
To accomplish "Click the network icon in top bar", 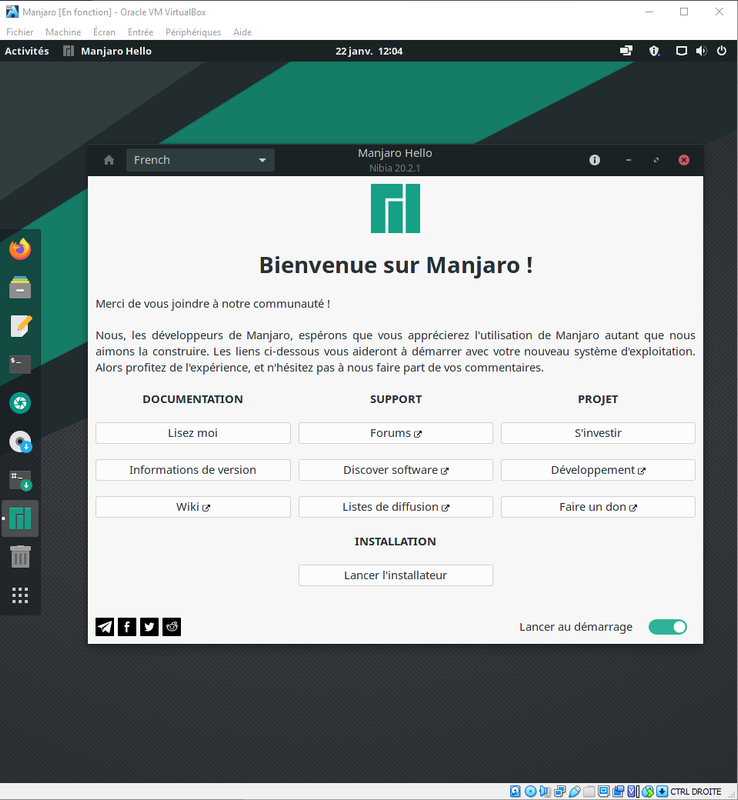I will [626, 51].
